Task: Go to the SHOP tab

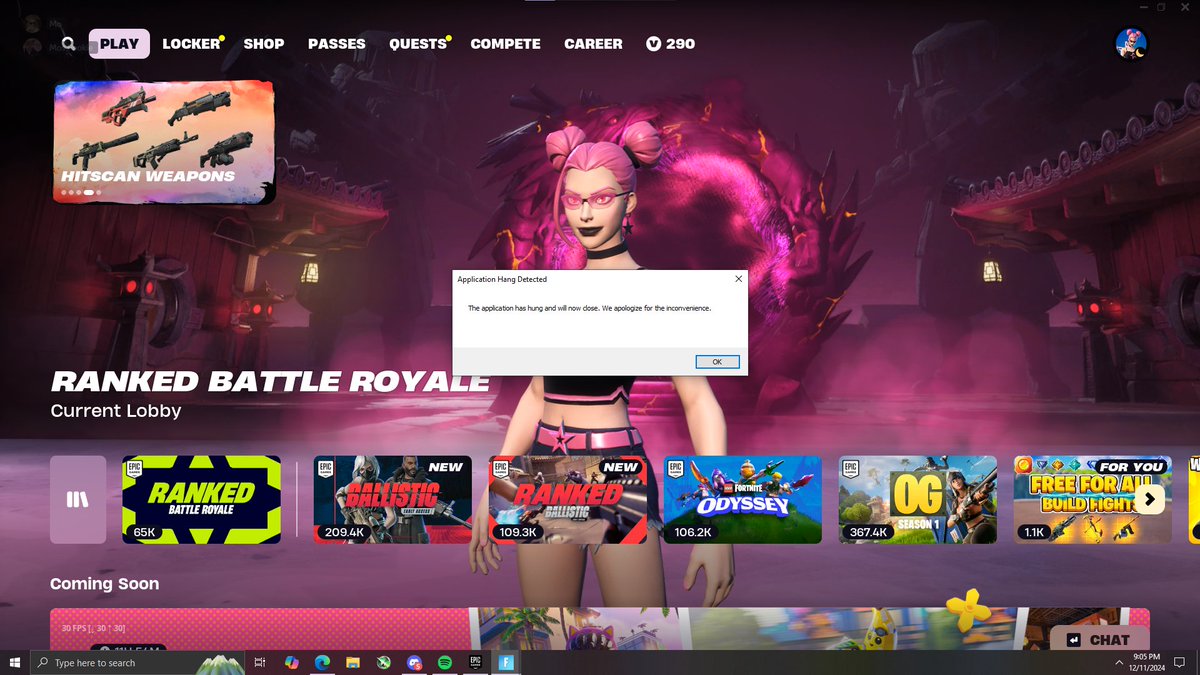Action: (x=264, y=44)
